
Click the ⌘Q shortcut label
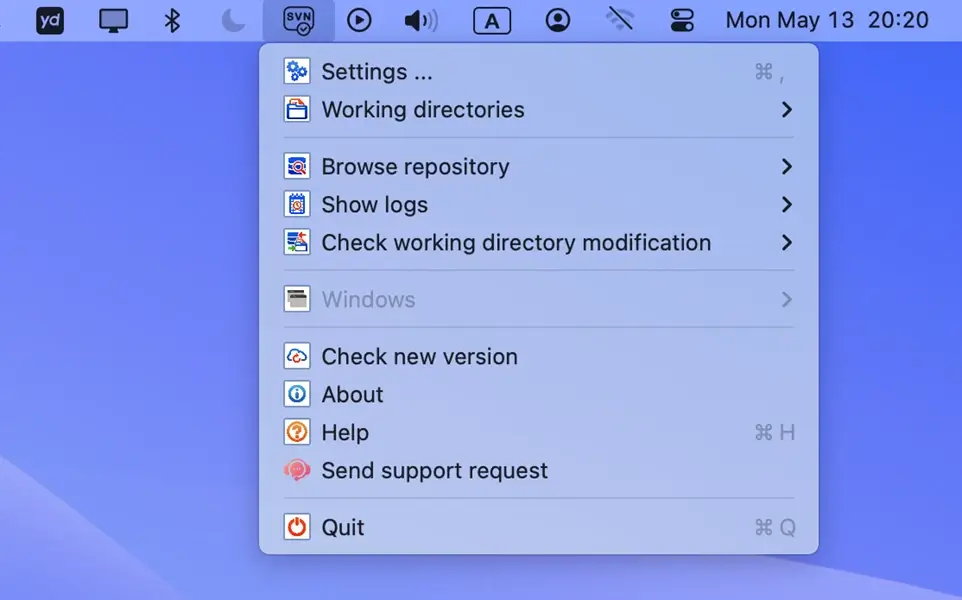[x=775, y=528]
